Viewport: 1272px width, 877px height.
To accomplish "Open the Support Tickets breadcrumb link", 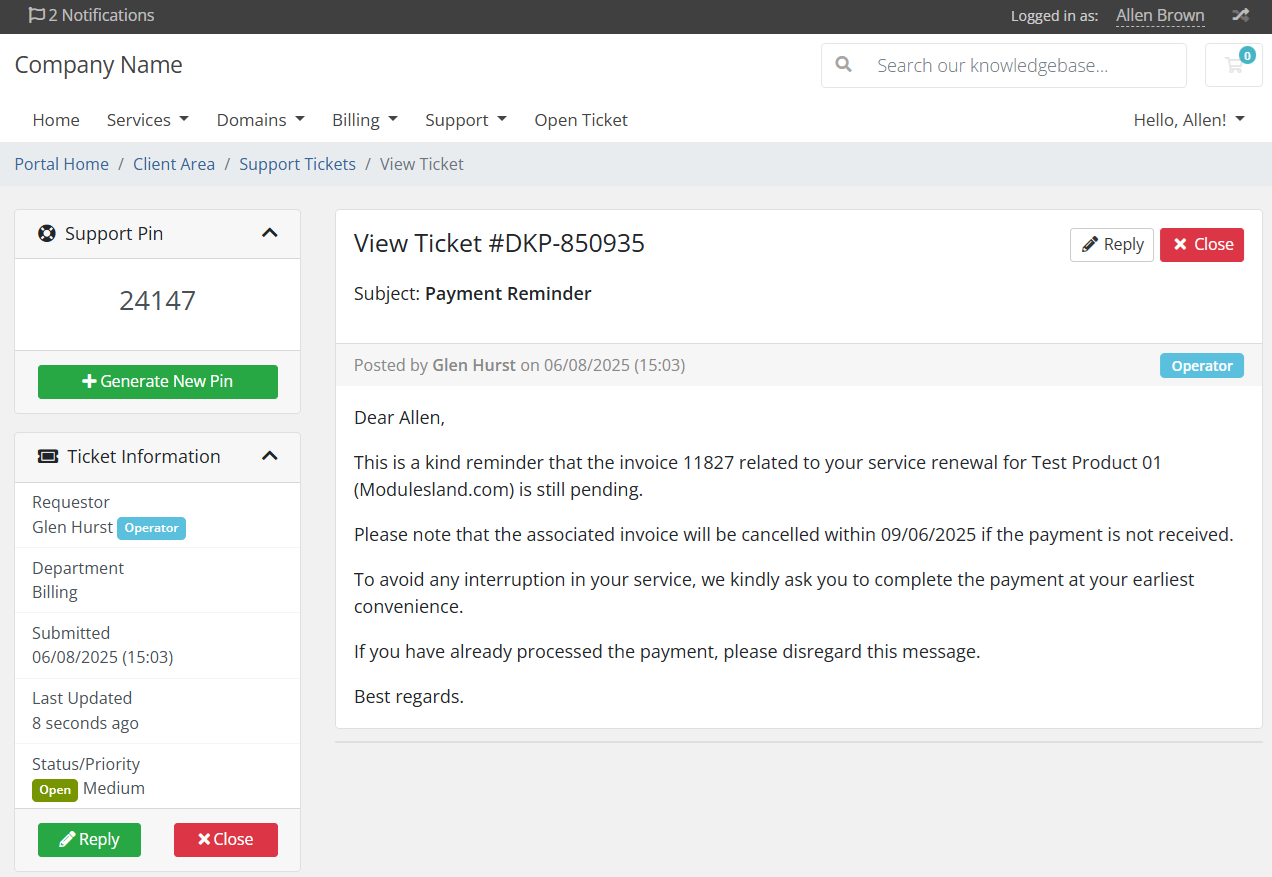I will [x=297, y=164].
